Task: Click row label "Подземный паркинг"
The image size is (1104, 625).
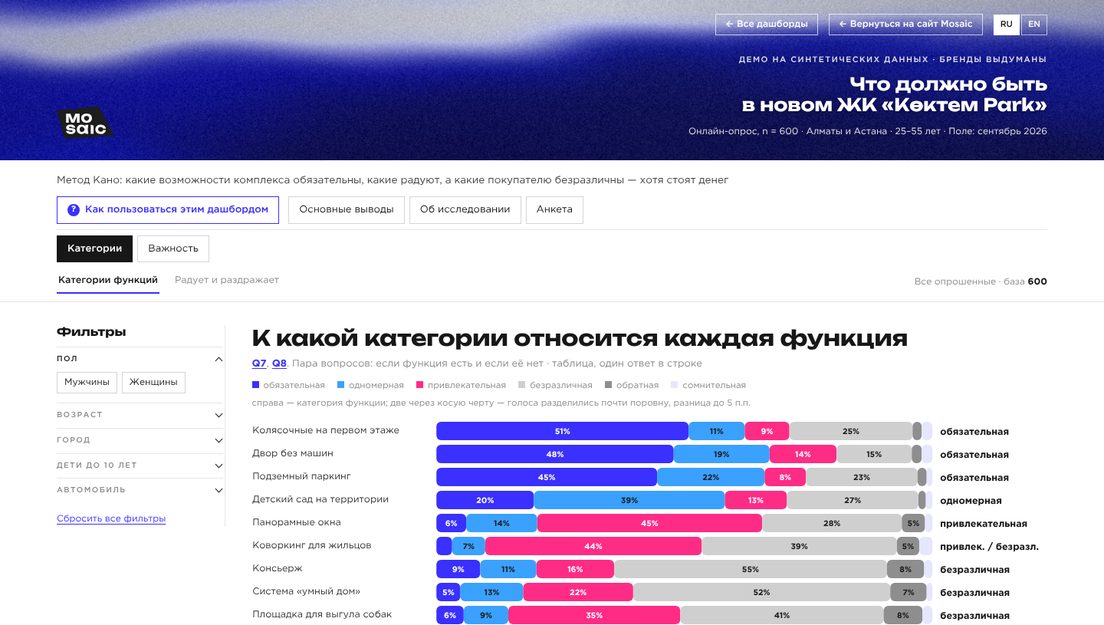Action: pyautogui.click(x=301, y=476)
